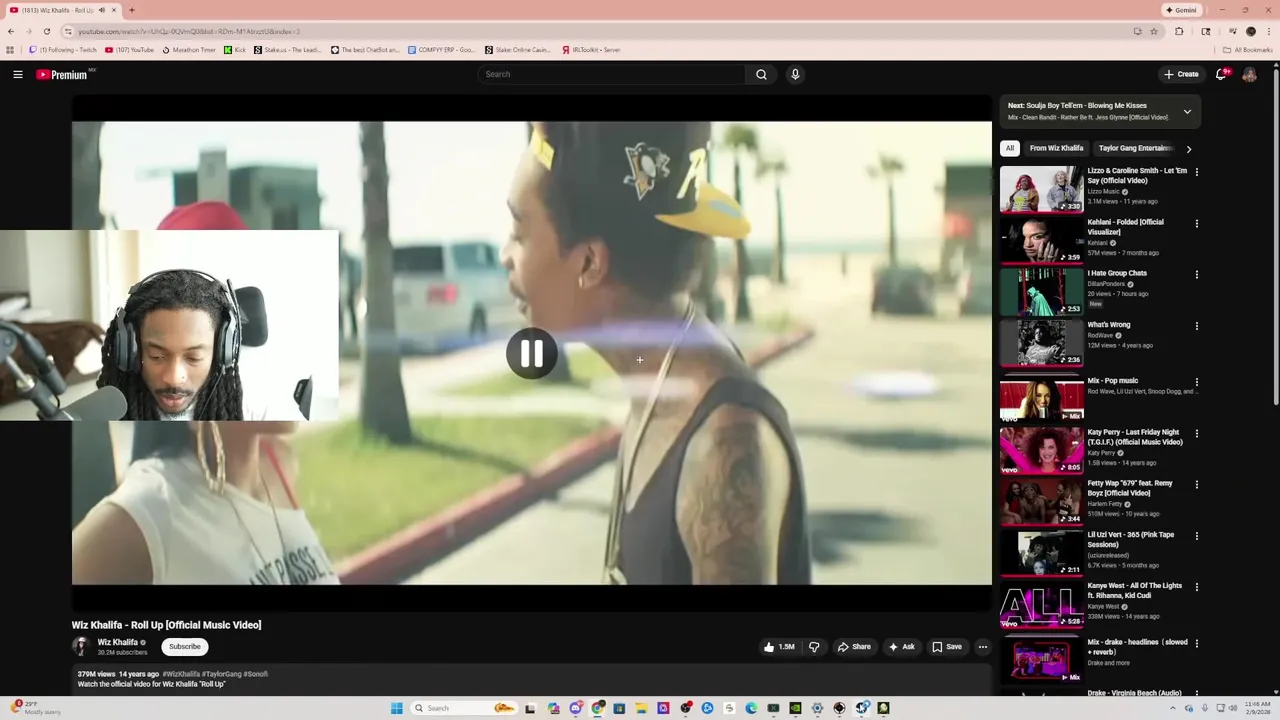Open All Bookmarks folder

(x=1247, y=49)
